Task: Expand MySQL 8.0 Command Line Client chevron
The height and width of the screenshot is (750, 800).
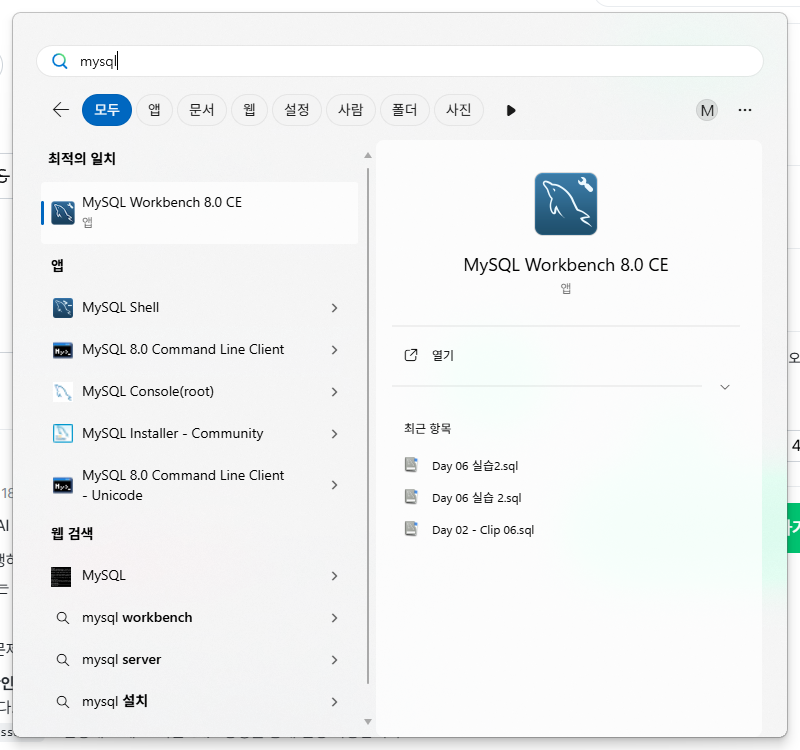Action: (x=334, y=350)
